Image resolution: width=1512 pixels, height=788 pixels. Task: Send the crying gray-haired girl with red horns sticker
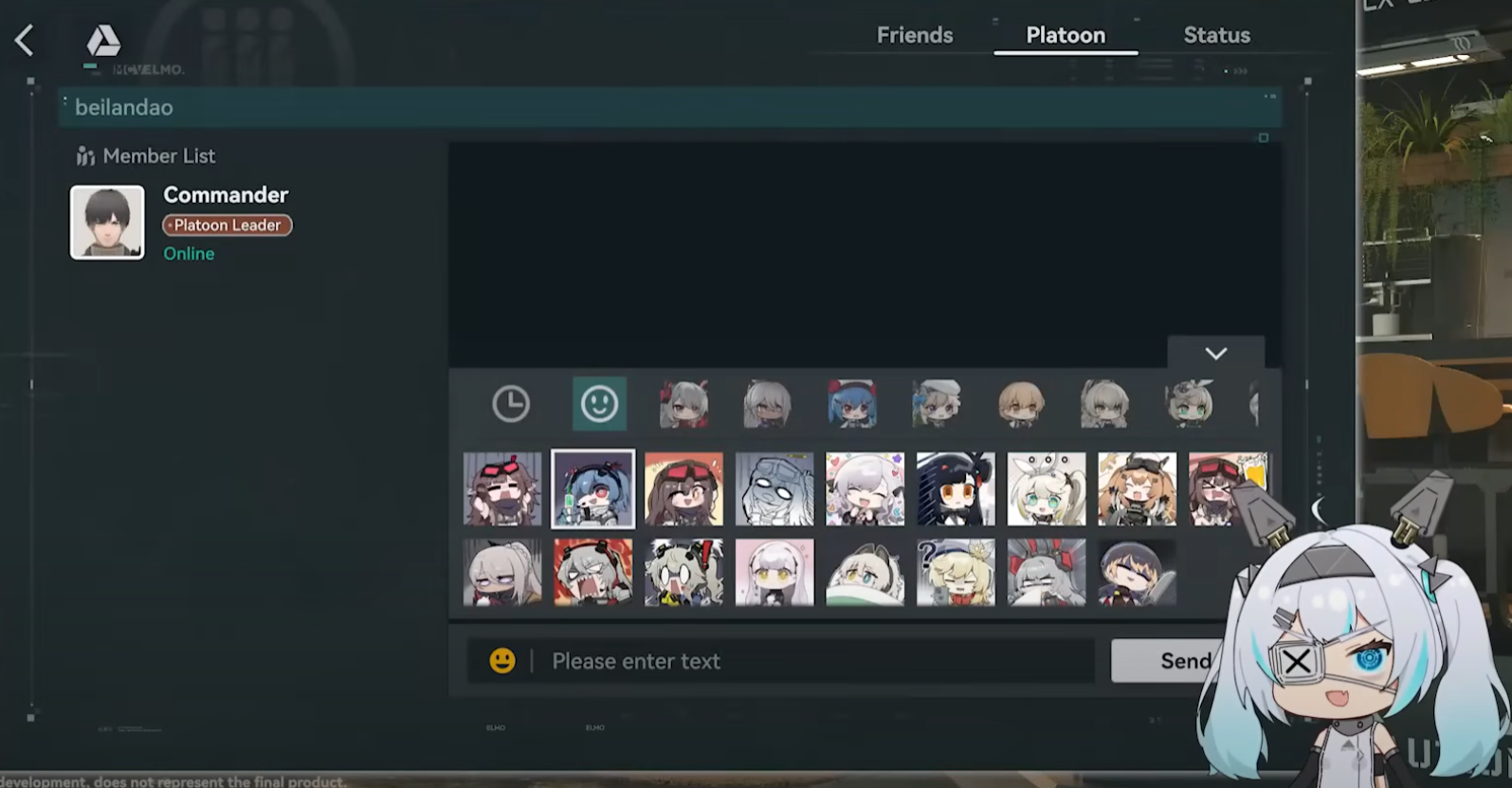point(1047,573)
